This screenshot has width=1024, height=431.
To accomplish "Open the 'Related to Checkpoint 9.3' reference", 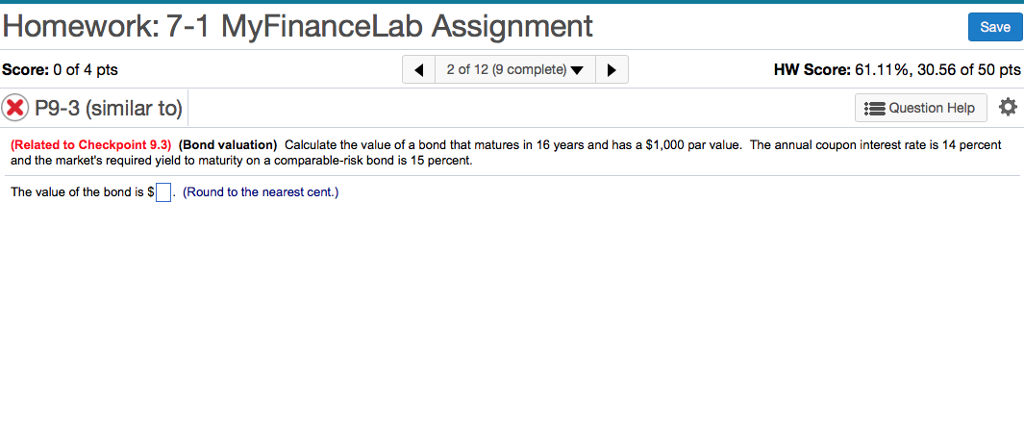I will (x=91, y=145).
